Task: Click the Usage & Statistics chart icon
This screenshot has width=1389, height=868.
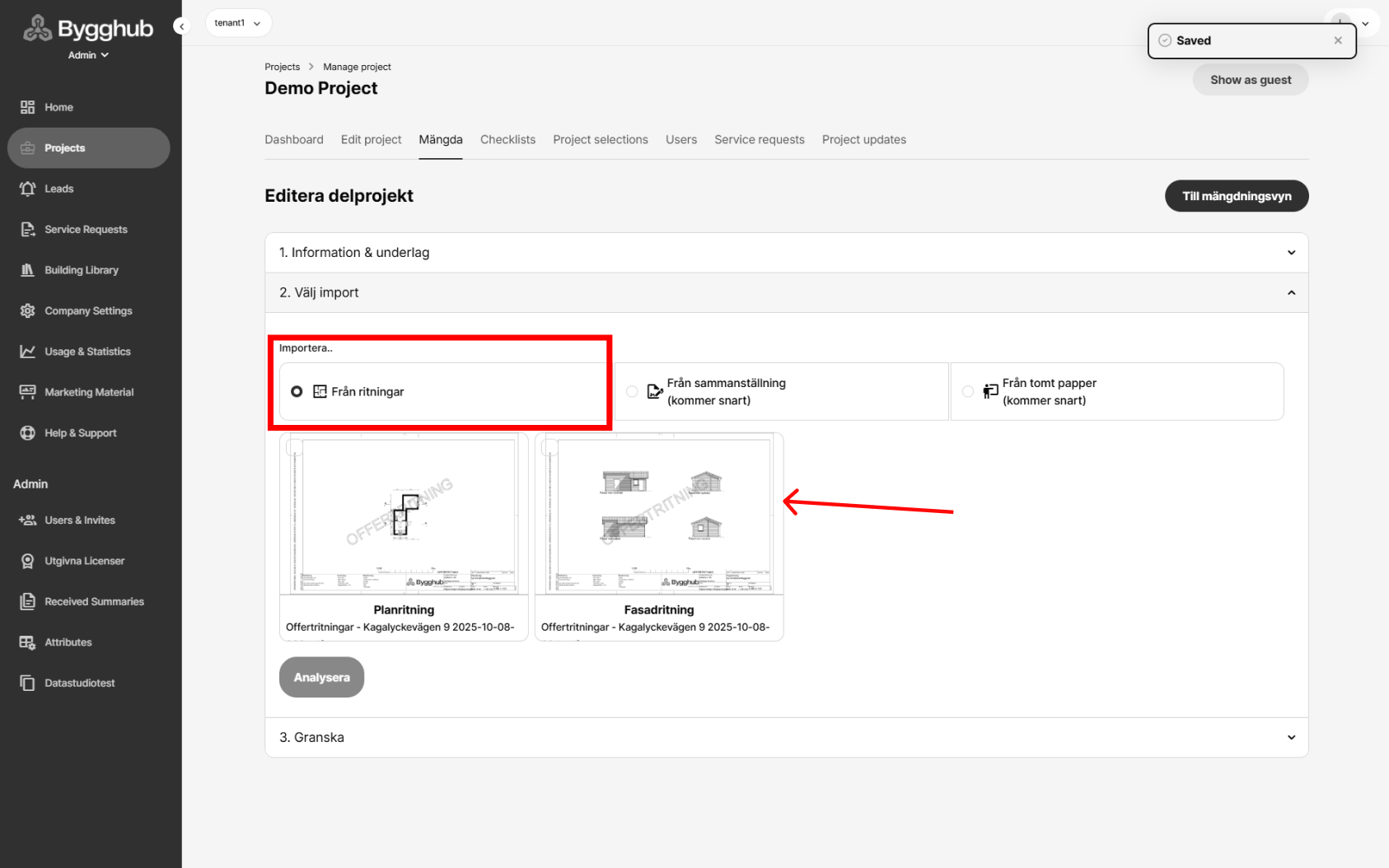Action: 28,352
